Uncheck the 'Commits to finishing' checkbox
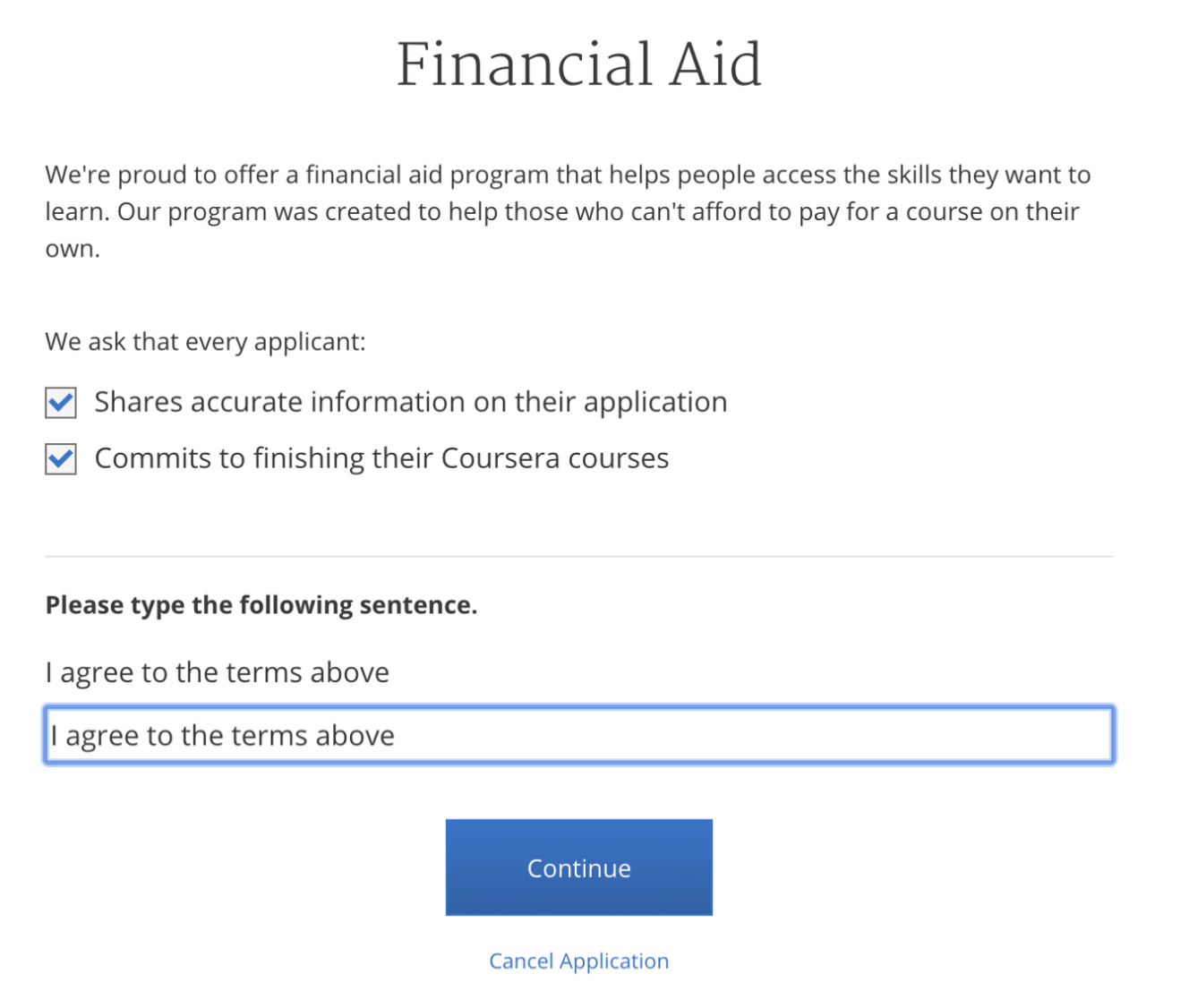 click(x=61, y=459)
